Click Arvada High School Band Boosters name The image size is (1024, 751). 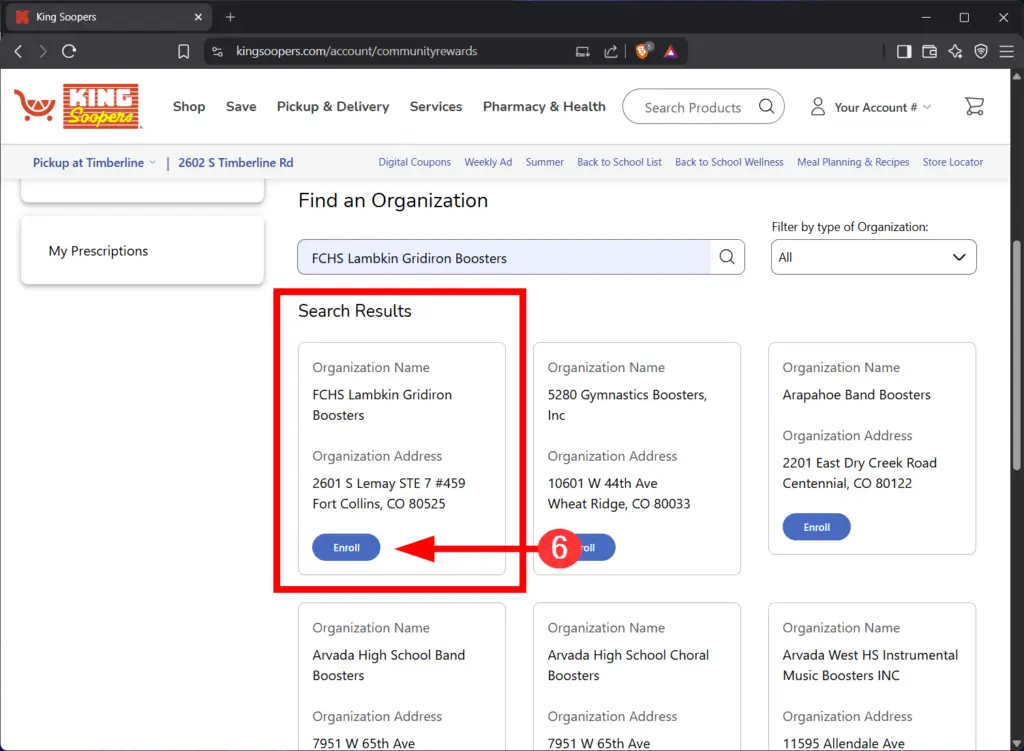pos(389,665)
